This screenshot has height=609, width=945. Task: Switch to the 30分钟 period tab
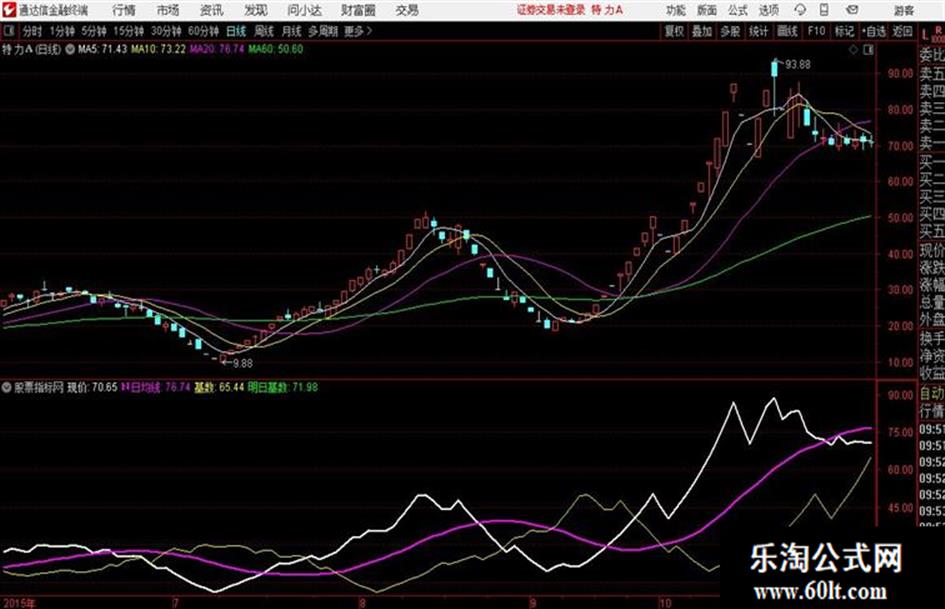[x=166, y=31]
